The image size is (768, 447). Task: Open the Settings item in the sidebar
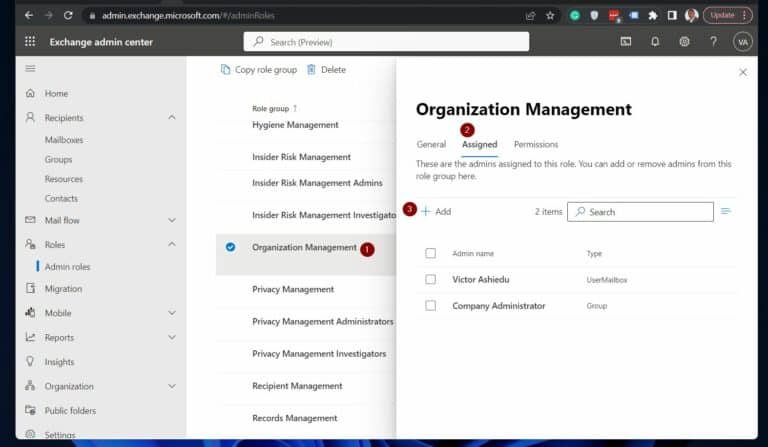(x=60, y=435)
